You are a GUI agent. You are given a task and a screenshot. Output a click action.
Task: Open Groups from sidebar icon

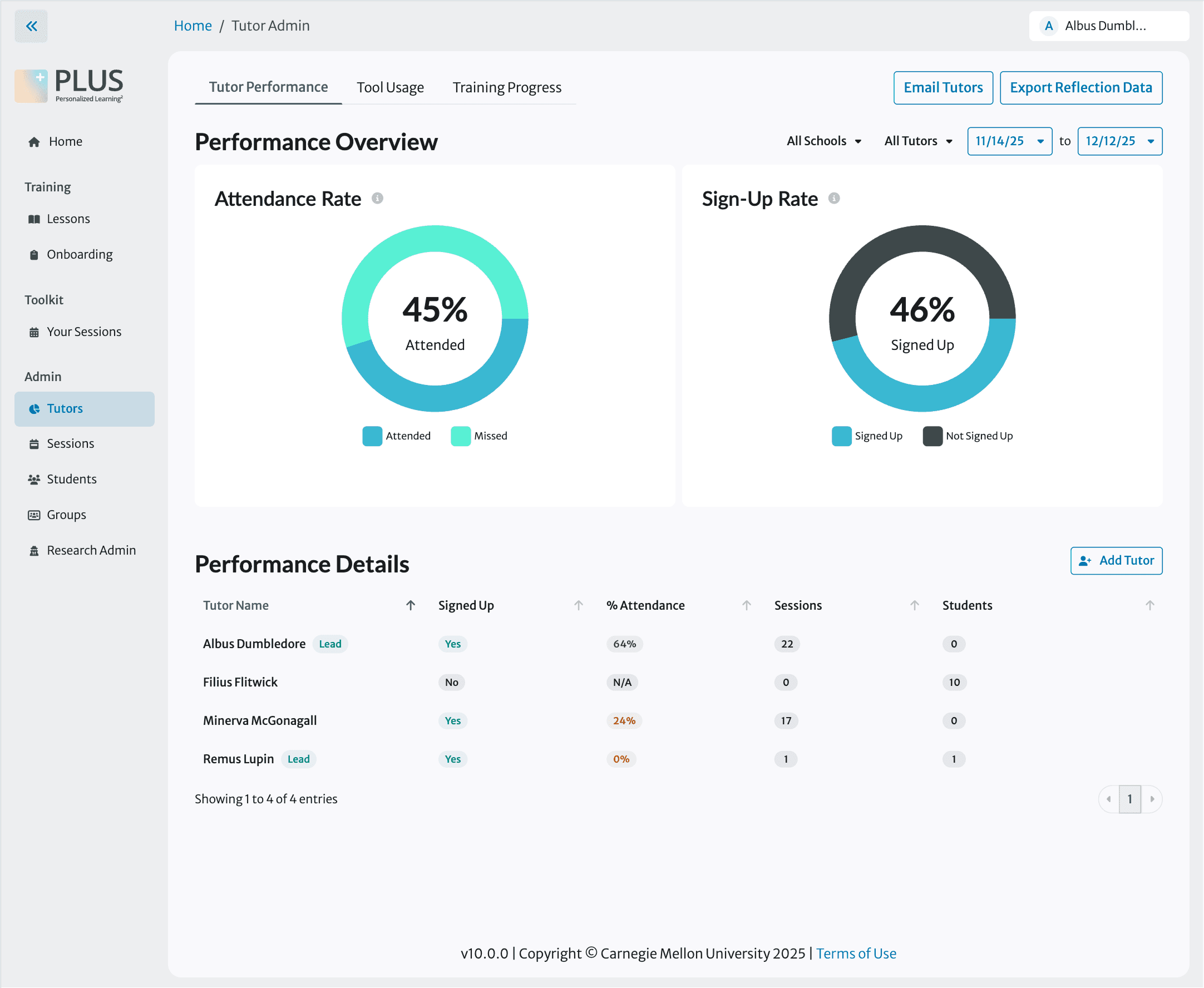click(x=34, y=515)
